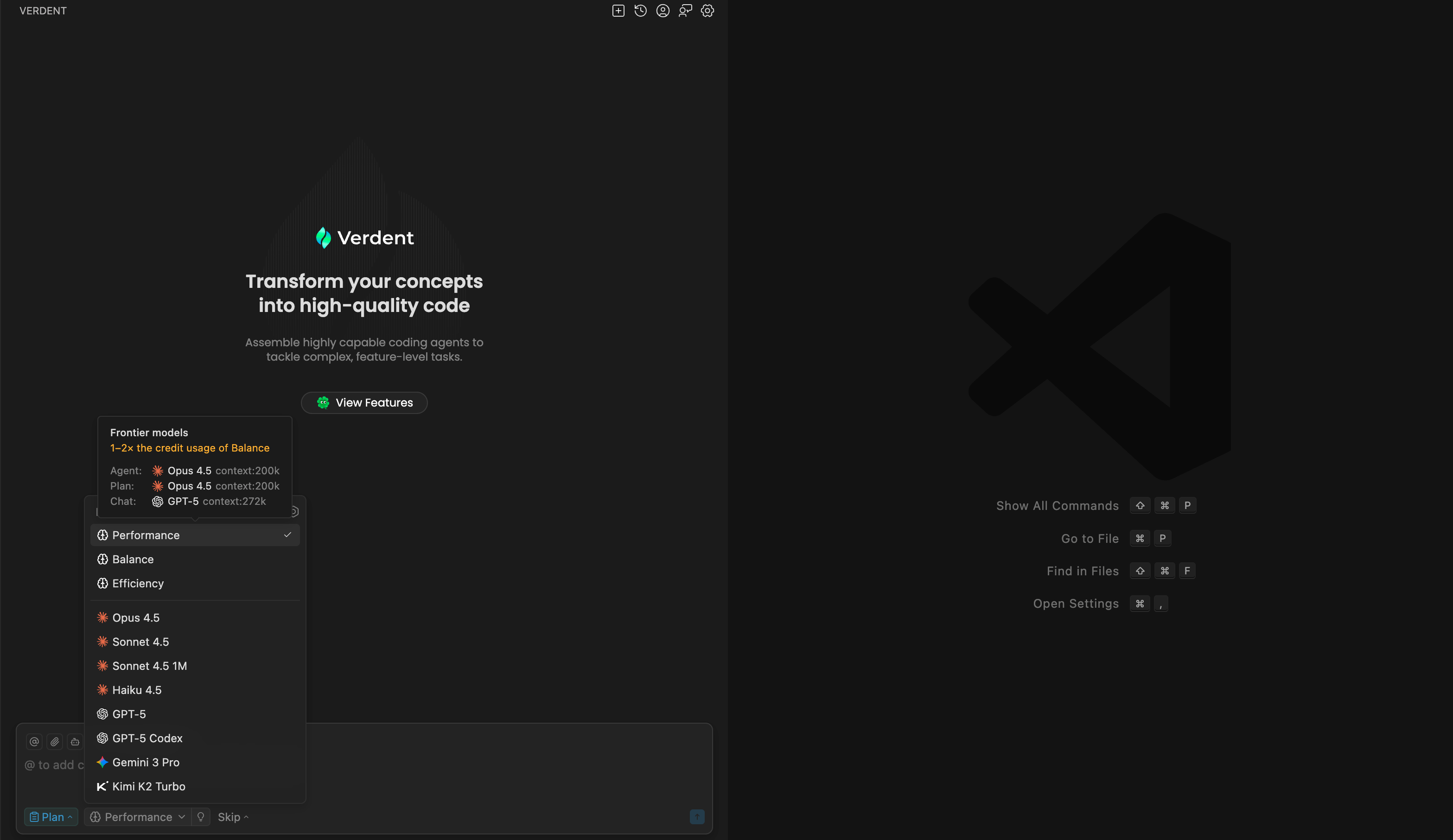The height and width of the screenshot is (840, 1453).
Task: Choose Sonnet 4.5 1M from model list
Action: click(149, 666)
